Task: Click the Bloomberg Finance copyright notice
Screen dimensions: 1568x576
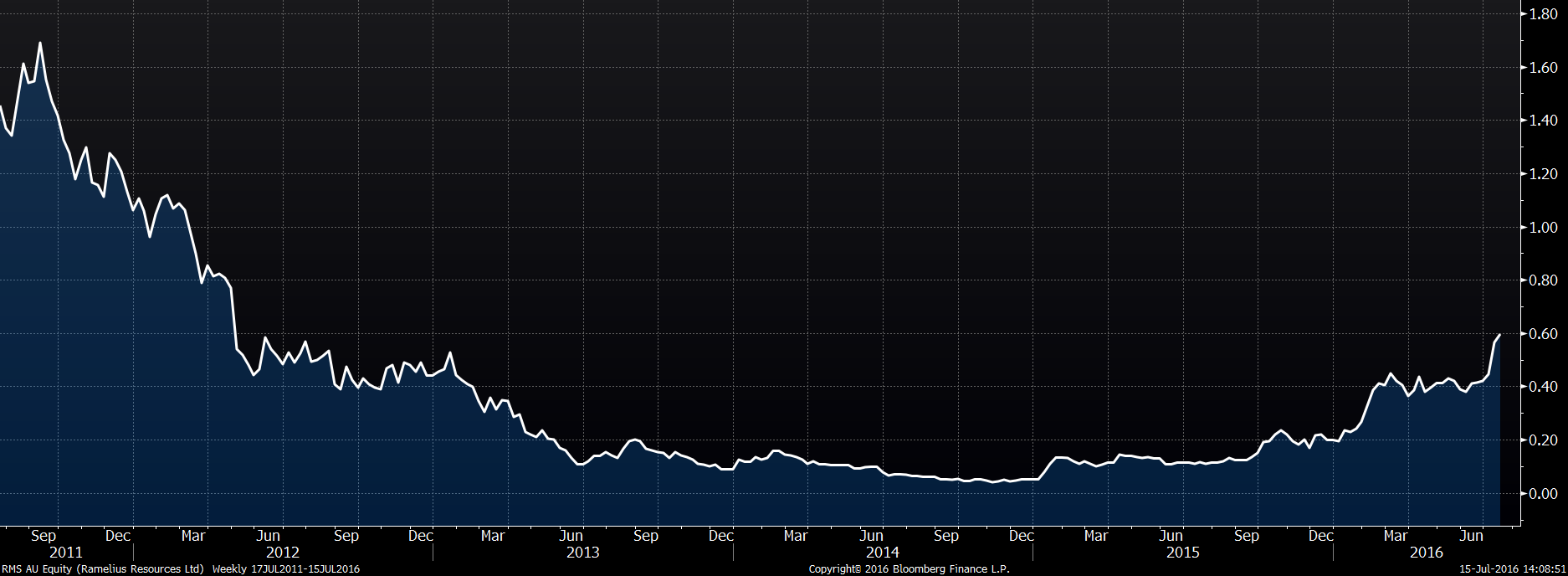Action: coord(909,569)
